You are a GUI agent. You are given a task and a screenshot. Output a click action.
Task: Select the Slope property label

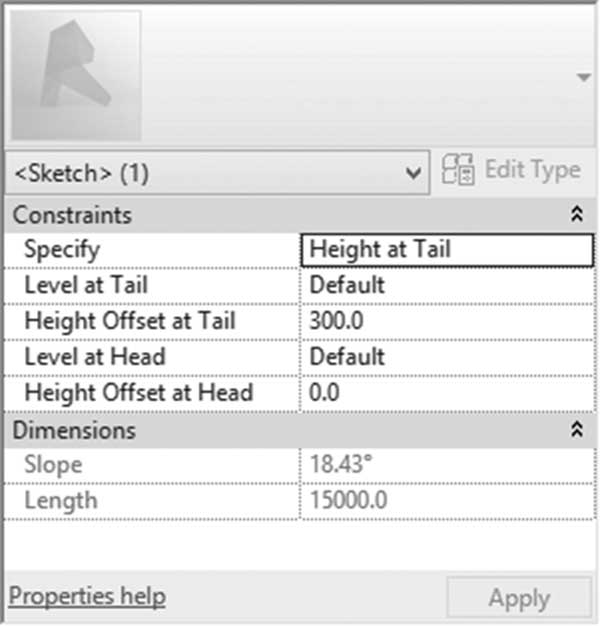coord(53,466)
